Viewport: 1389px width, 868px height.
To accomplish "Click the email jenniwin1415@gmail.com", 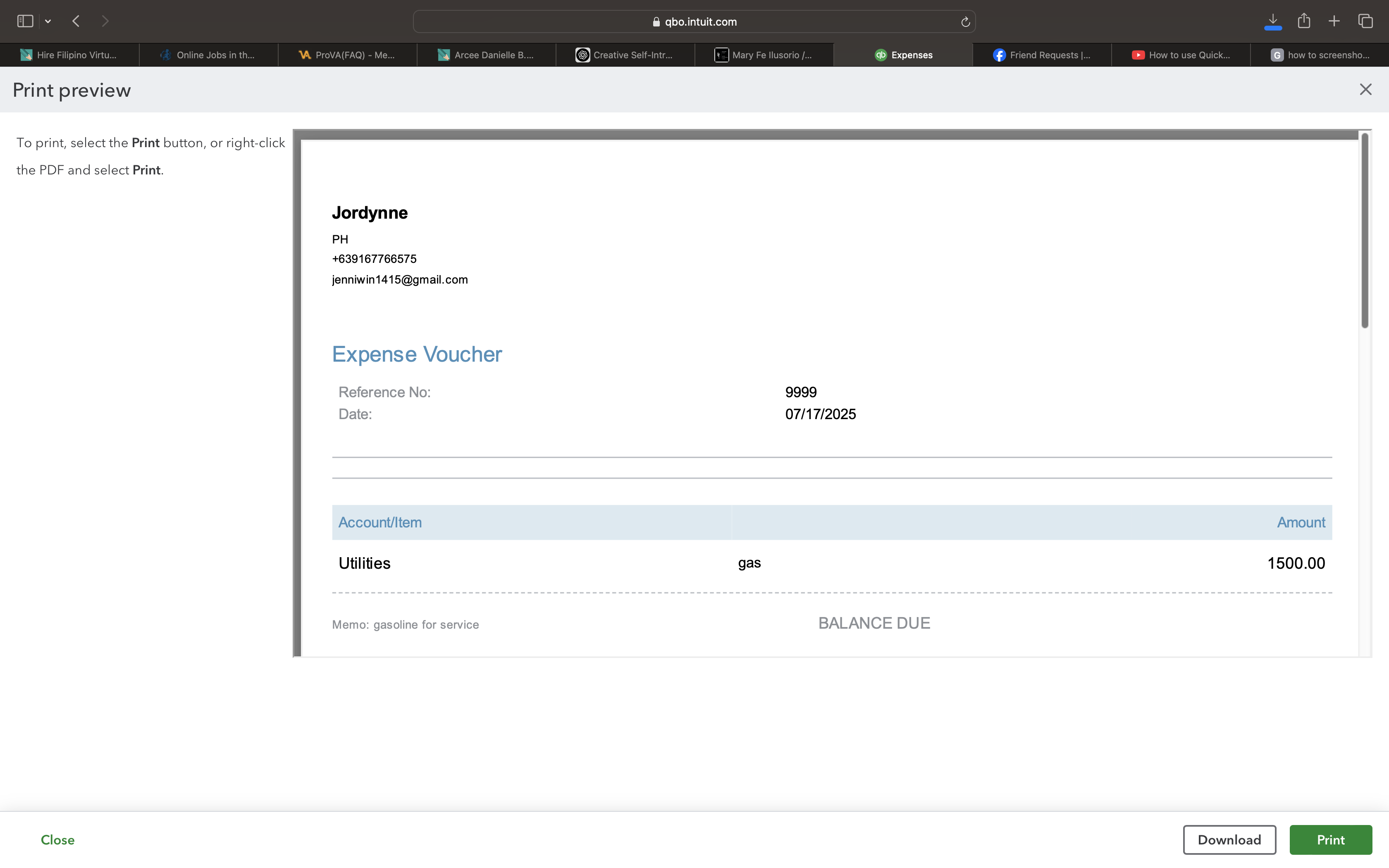I will [x=399, y=279].
